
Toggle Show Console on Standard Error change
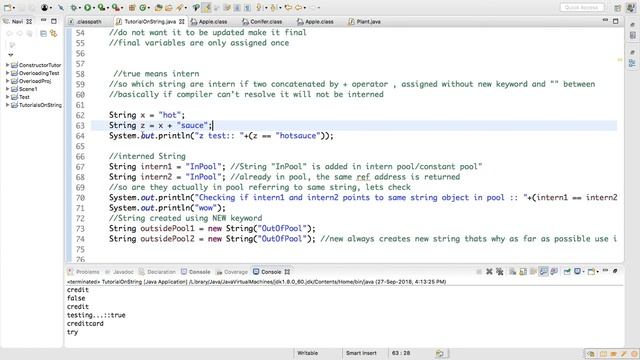[554, 271]
